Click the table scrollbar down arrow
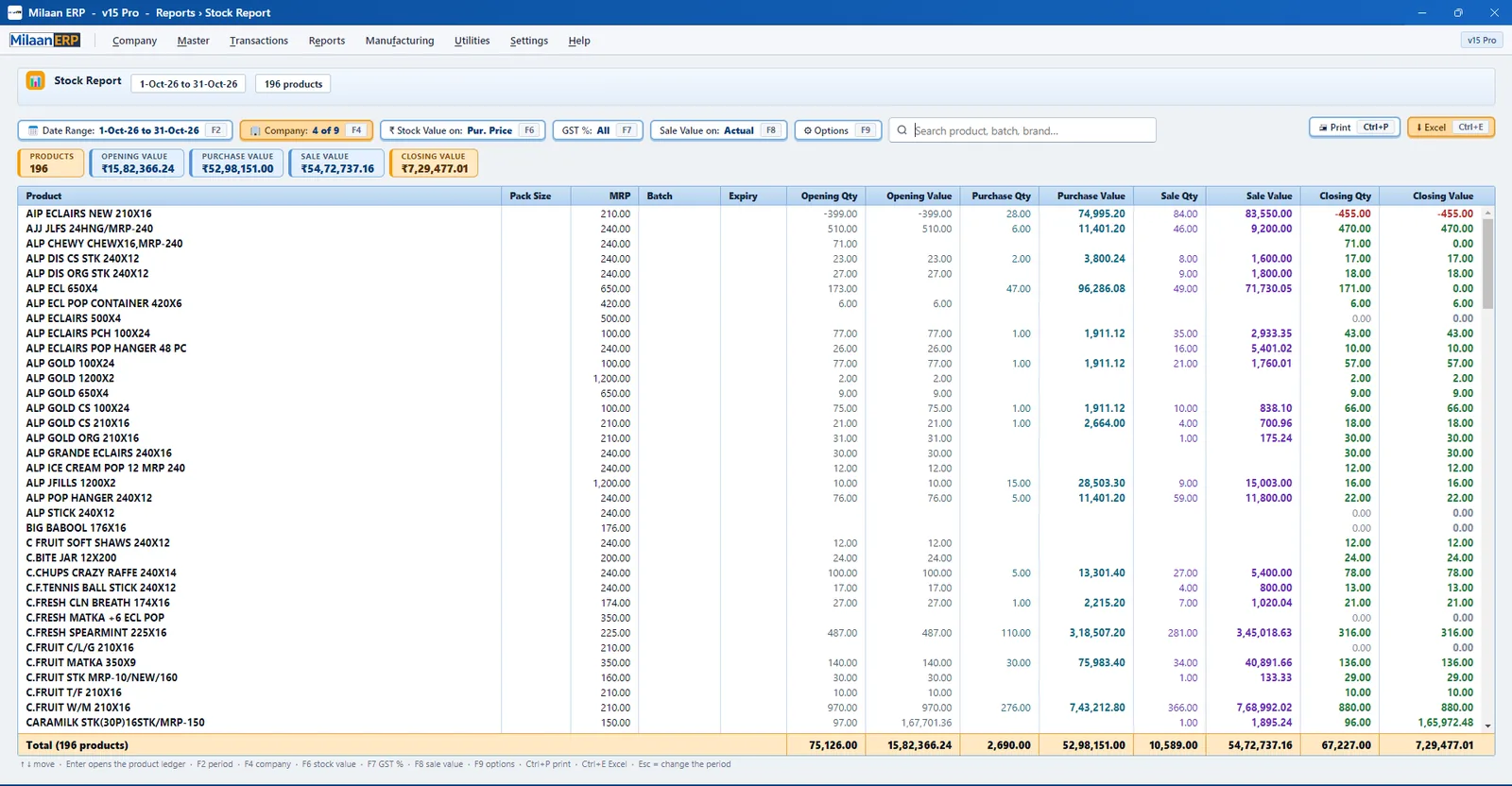1512x786 pixels. (1487, 726)
